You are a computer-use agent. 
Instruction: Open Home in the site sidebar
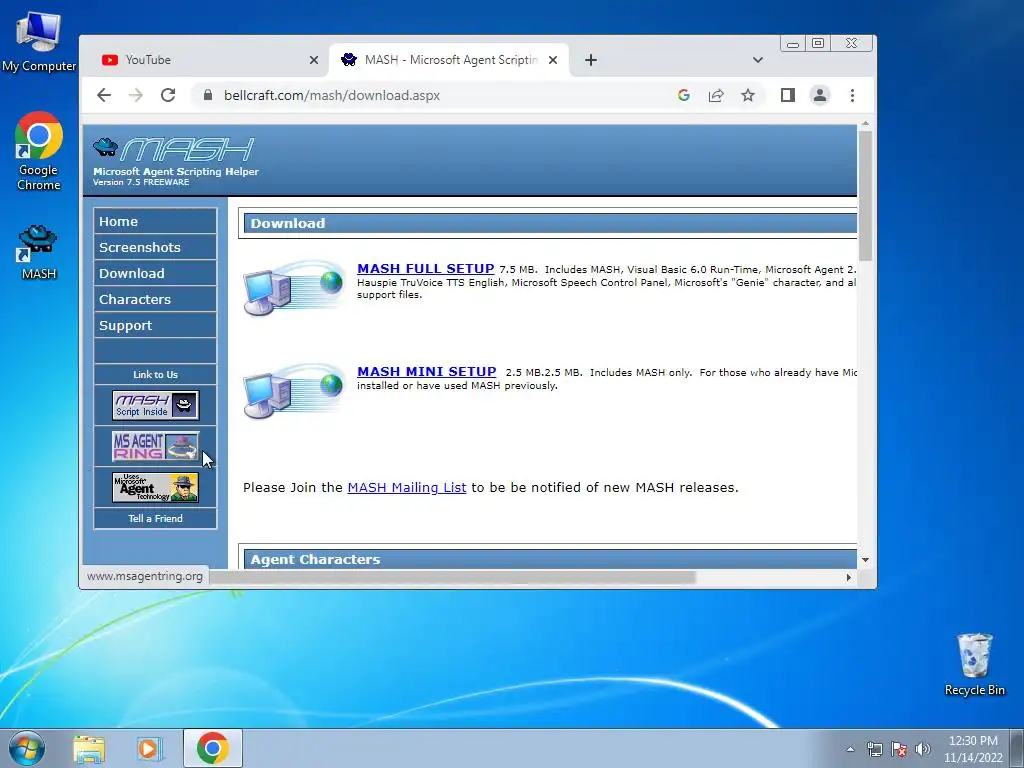155,221
